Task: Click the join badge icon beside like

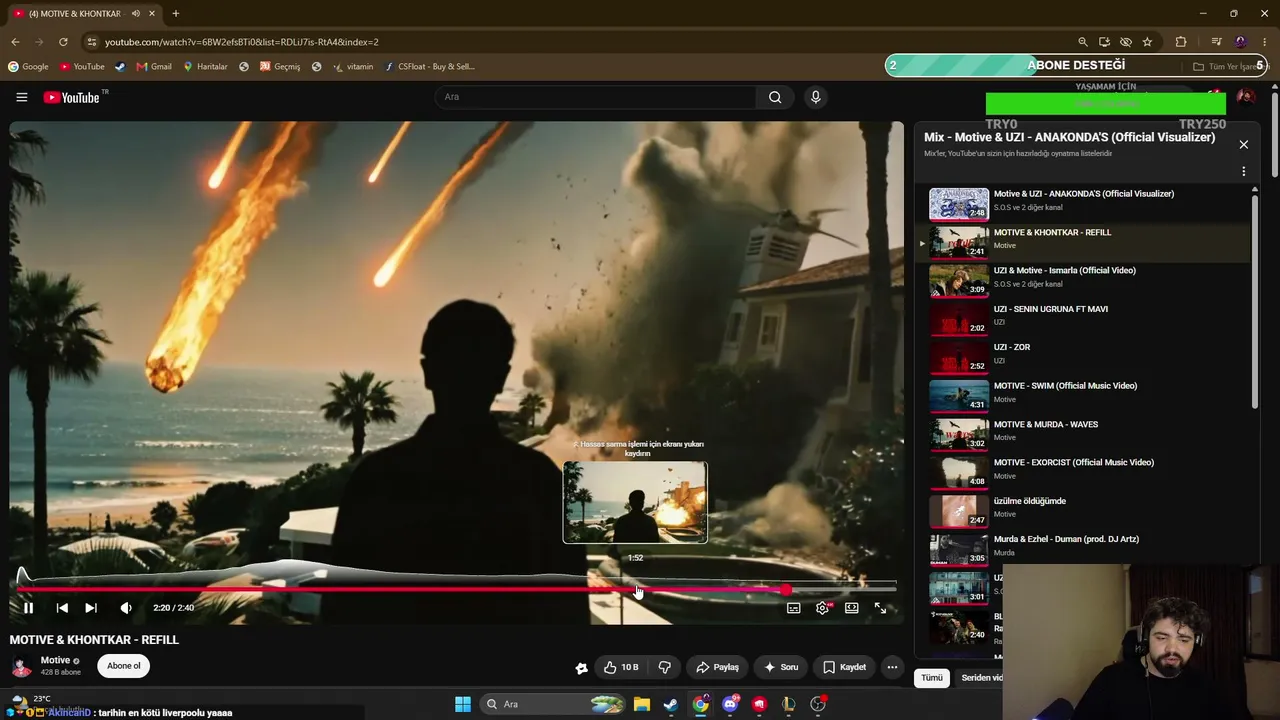Action: pyautogui.click(x=581, y=668)
